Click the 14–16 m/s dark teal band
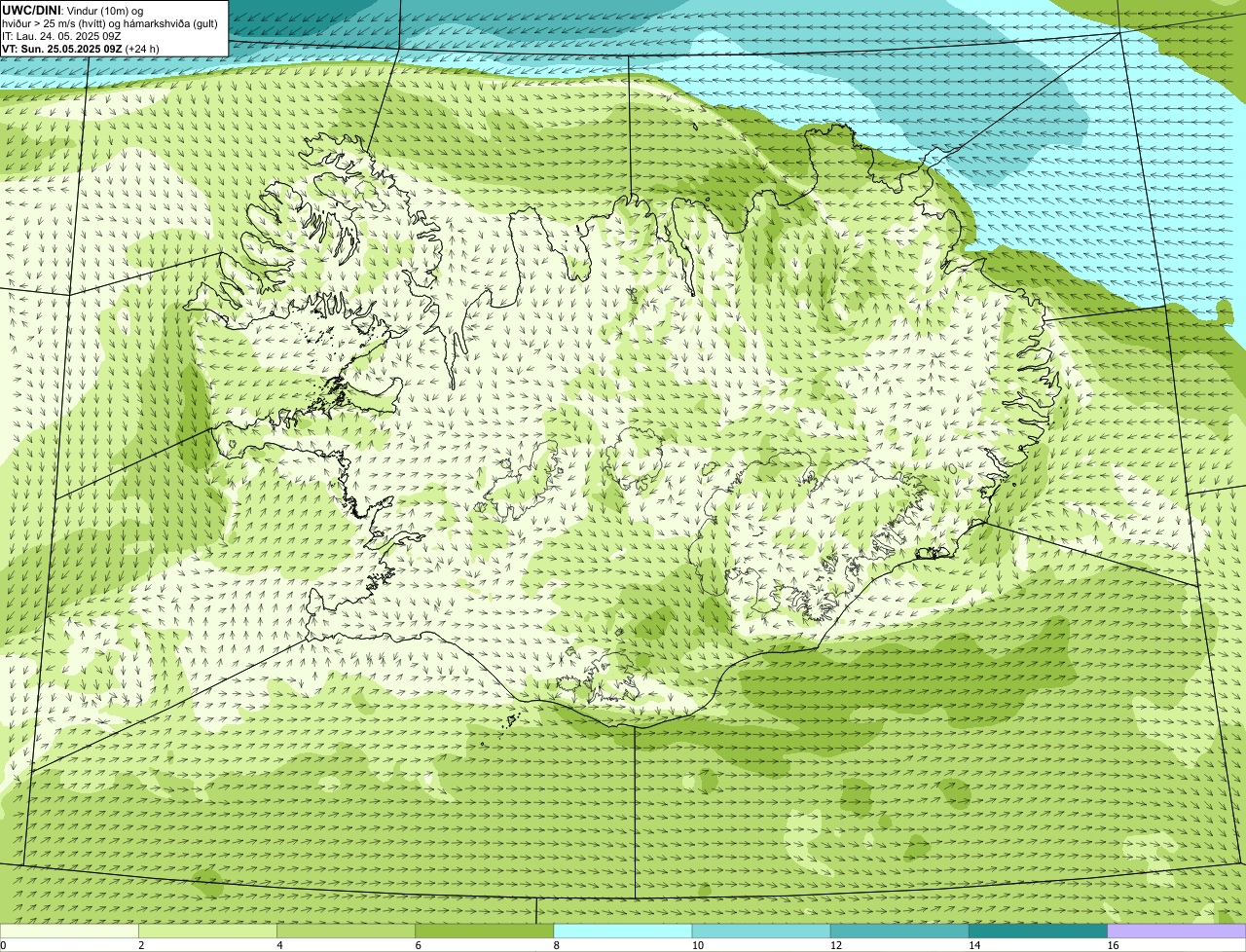 click(x=1038, y=932)
